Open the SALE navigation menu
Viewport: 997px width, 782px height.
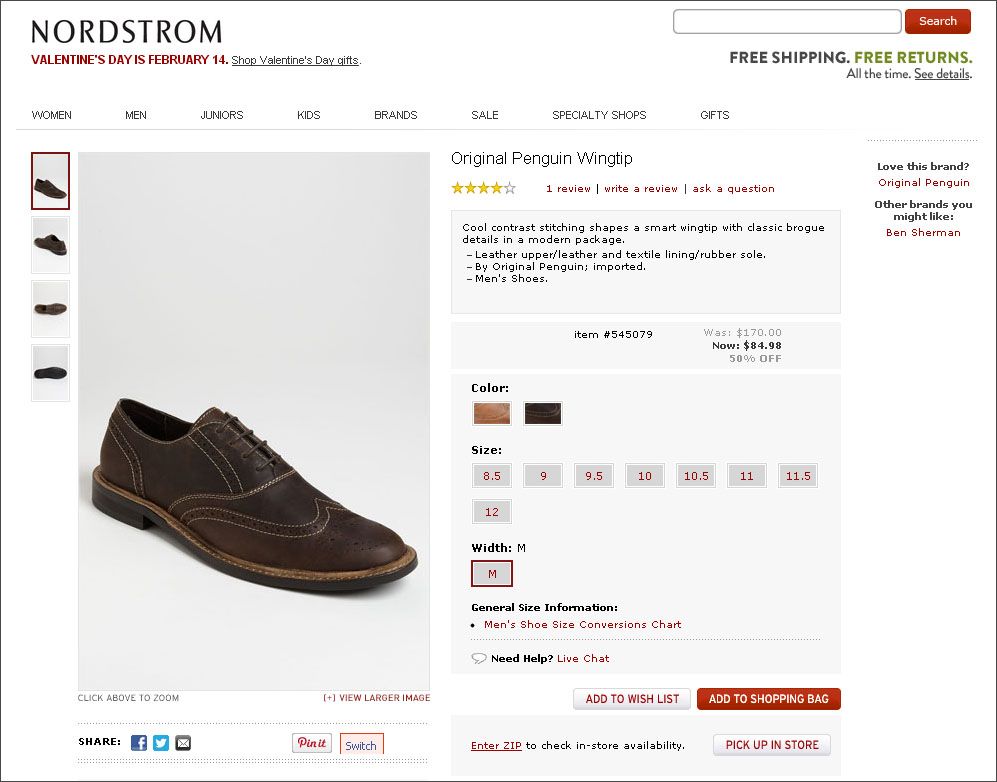485,115
